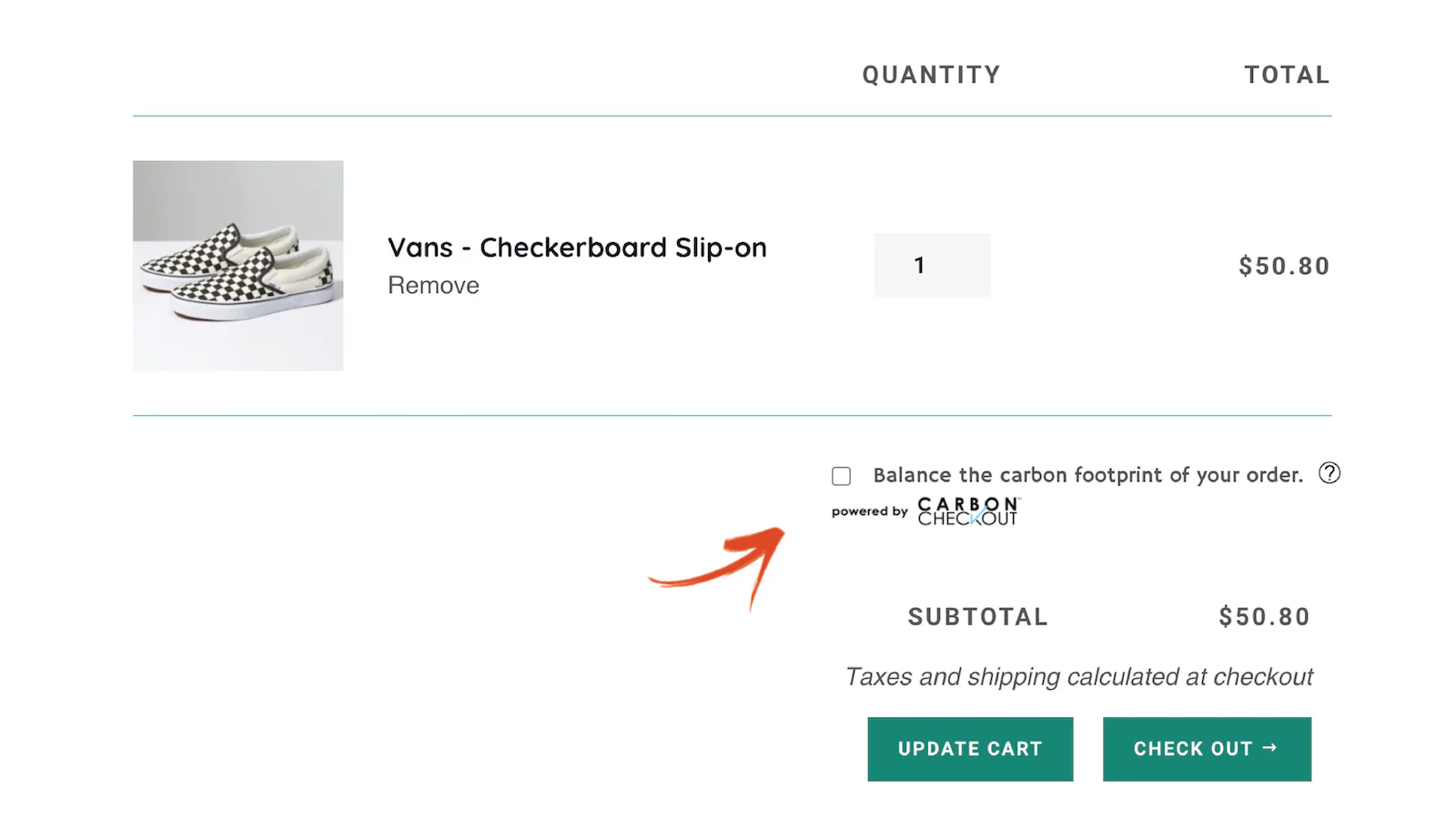The width and height of the screenshot is (1456, 819).
Task: Click the arrow icon on Check Out button
Action: (x=1270, y=748)
